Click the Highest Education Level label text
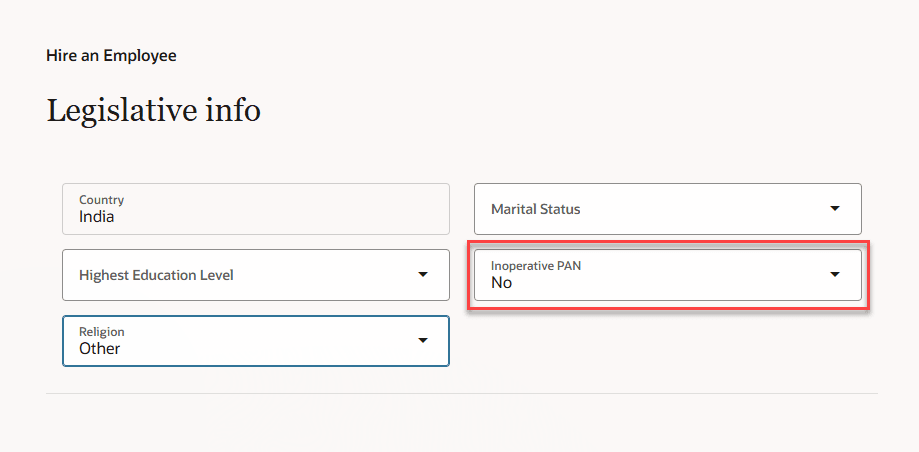919x452 pixels. (156, 274)
